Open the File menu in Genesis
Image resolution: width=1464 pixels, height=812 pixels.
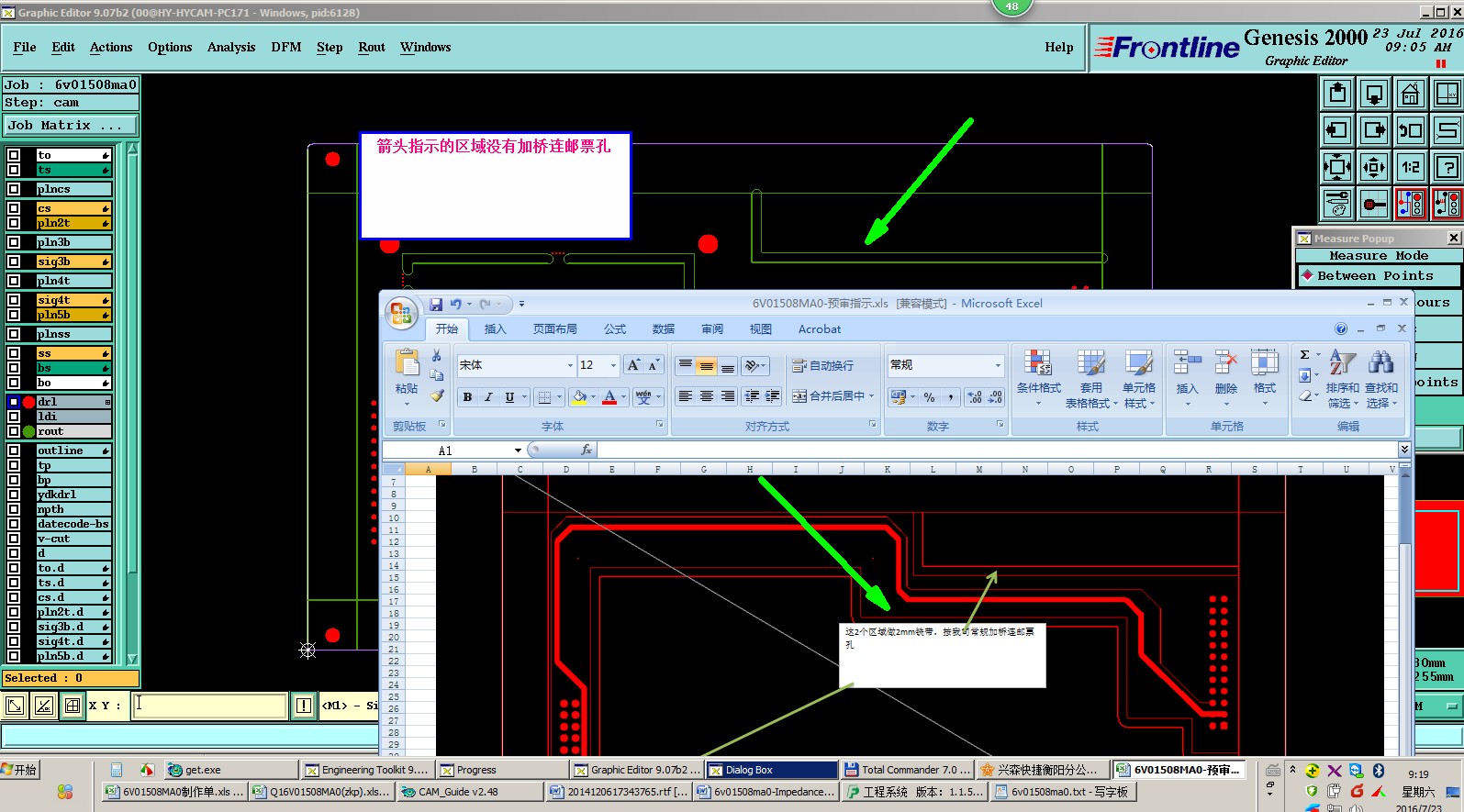[x=25, y=48]
